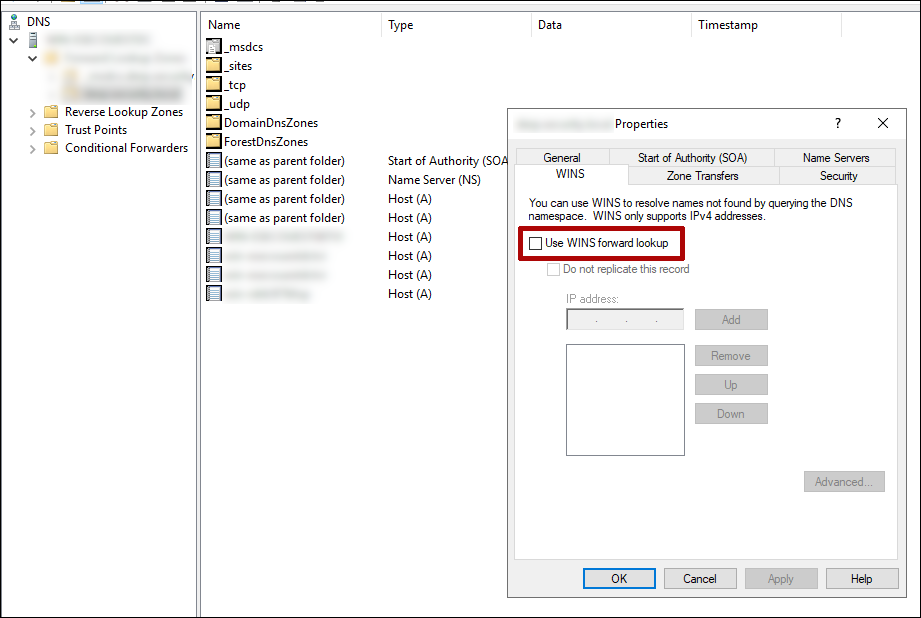Click the IP address input field
The height and width of the screenshot is (618, 921).
(624, 319)
